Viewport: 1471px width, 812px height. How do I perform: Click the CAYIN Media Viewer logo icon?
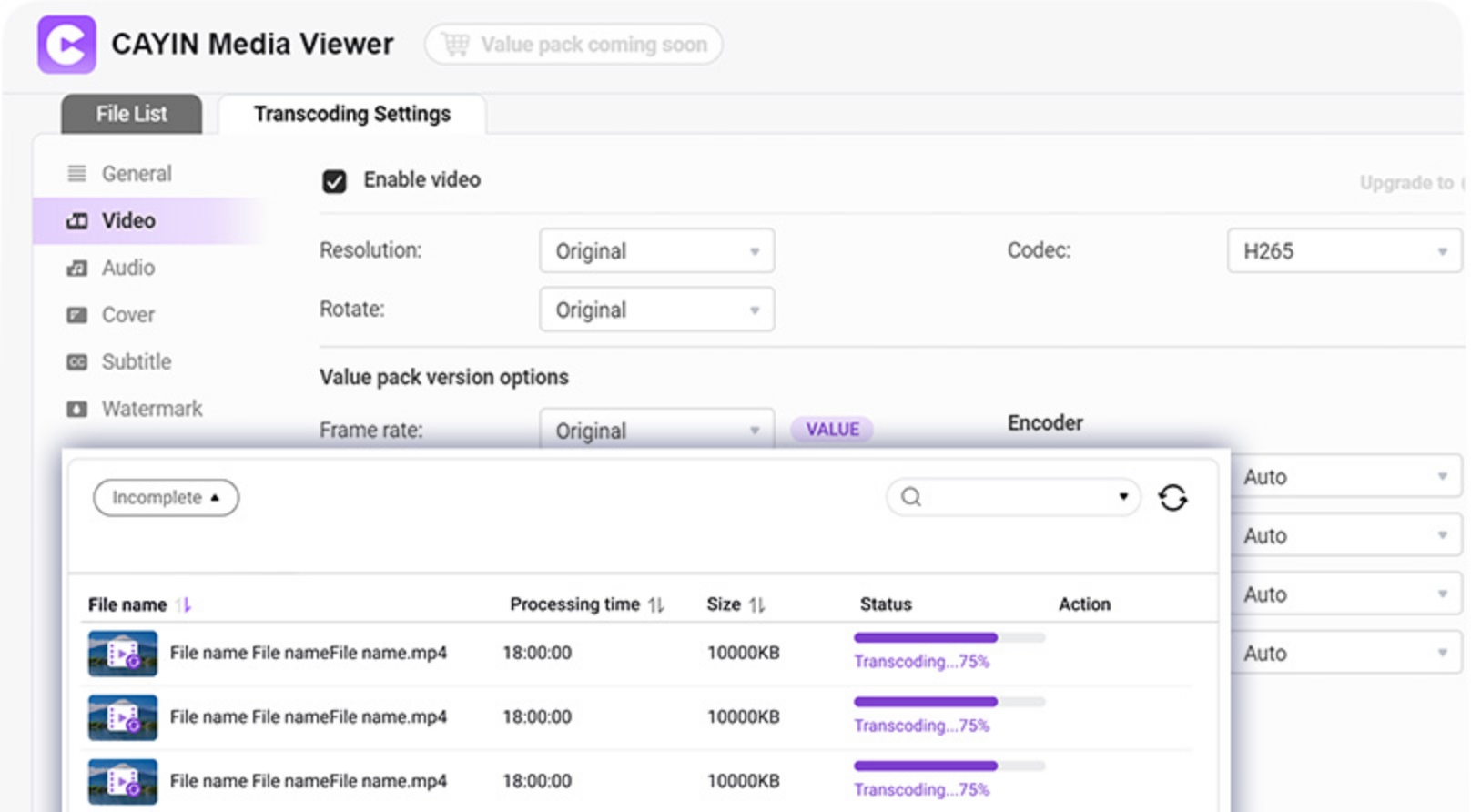(x=66, y=45)
